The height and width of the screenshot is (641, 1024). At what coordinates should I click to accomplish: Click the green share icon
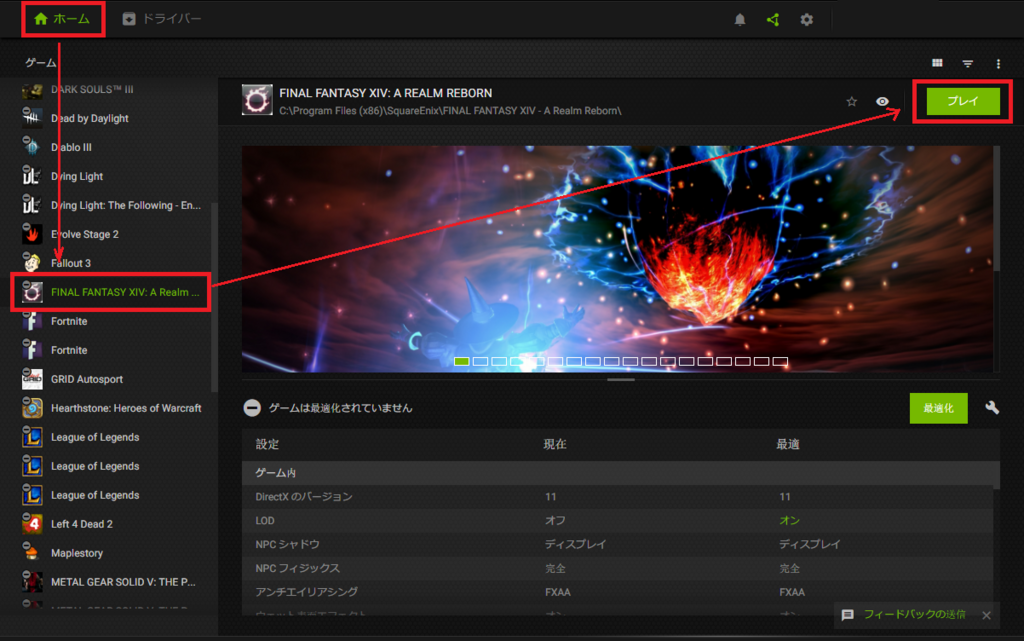click(773, 20)
